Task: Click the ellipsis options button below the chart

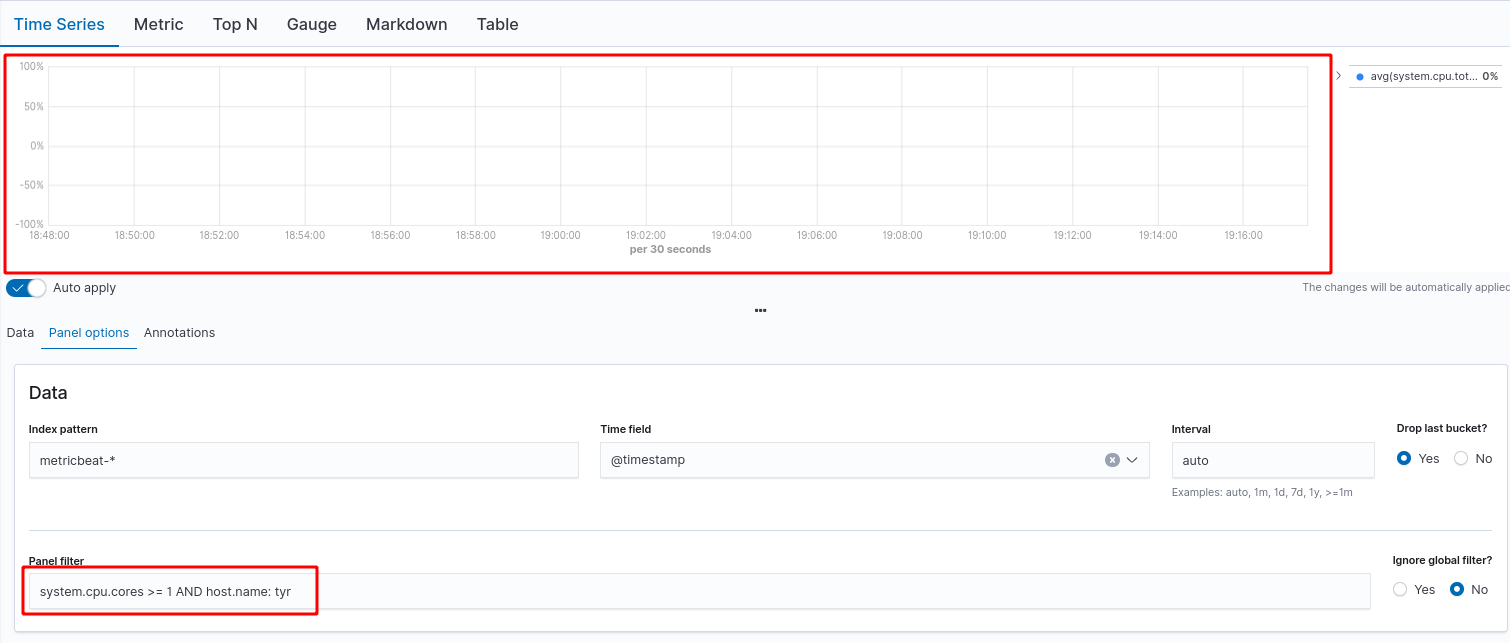Action: coord(760,310)
